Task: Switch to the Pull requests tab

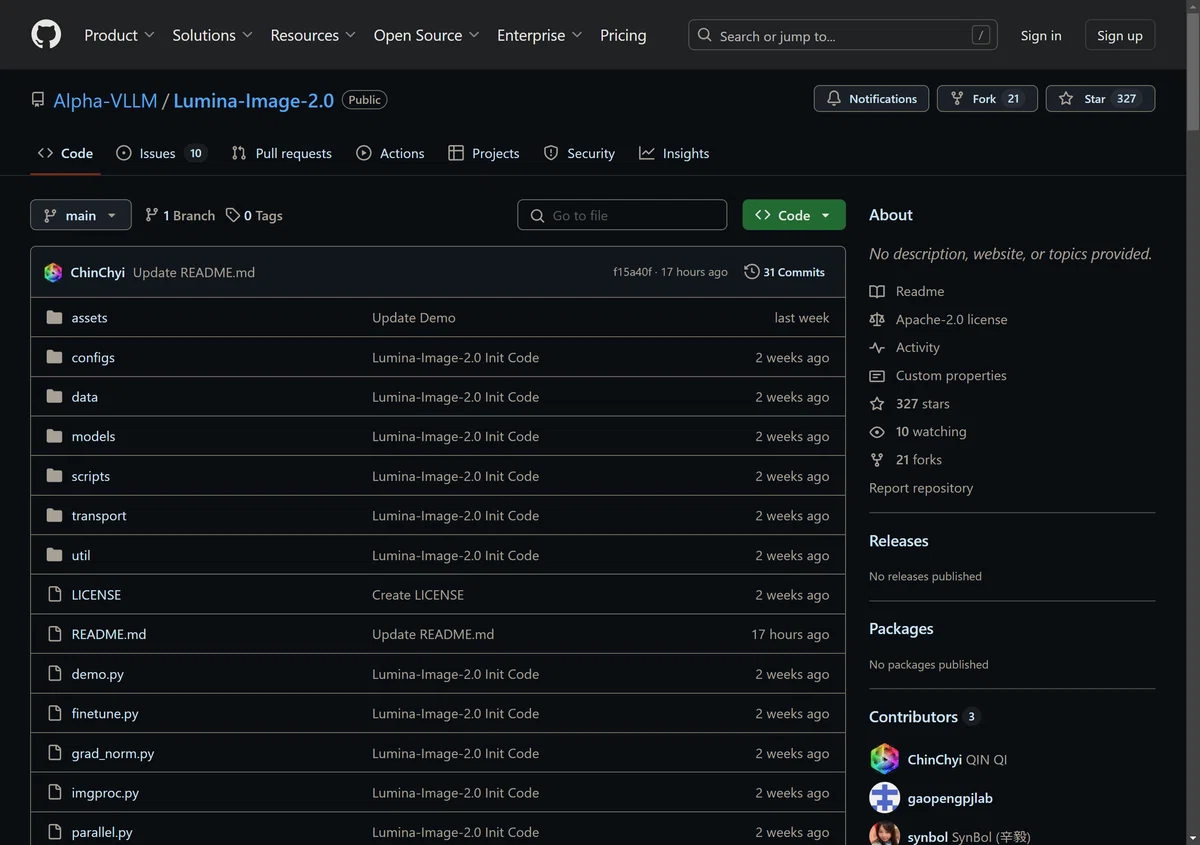Action: tap(282, 153)
